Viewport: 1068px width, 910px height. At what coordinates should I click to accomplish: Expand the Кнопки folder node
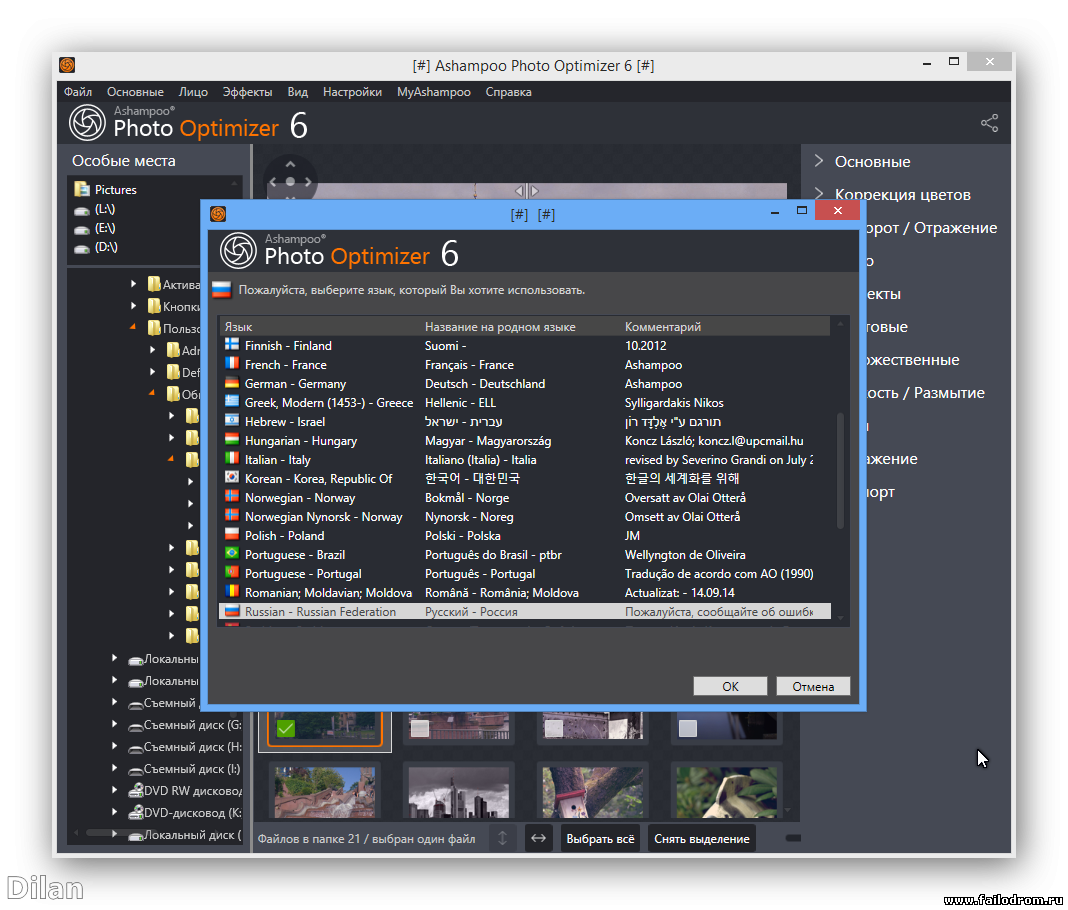tap(134, 306)
